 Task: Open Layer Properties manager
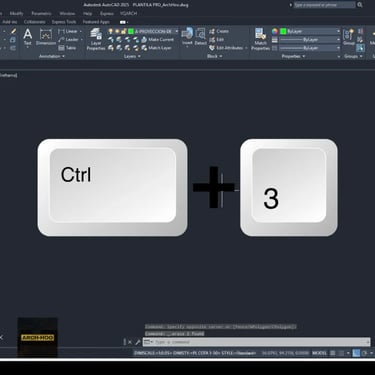pos(96,39)
